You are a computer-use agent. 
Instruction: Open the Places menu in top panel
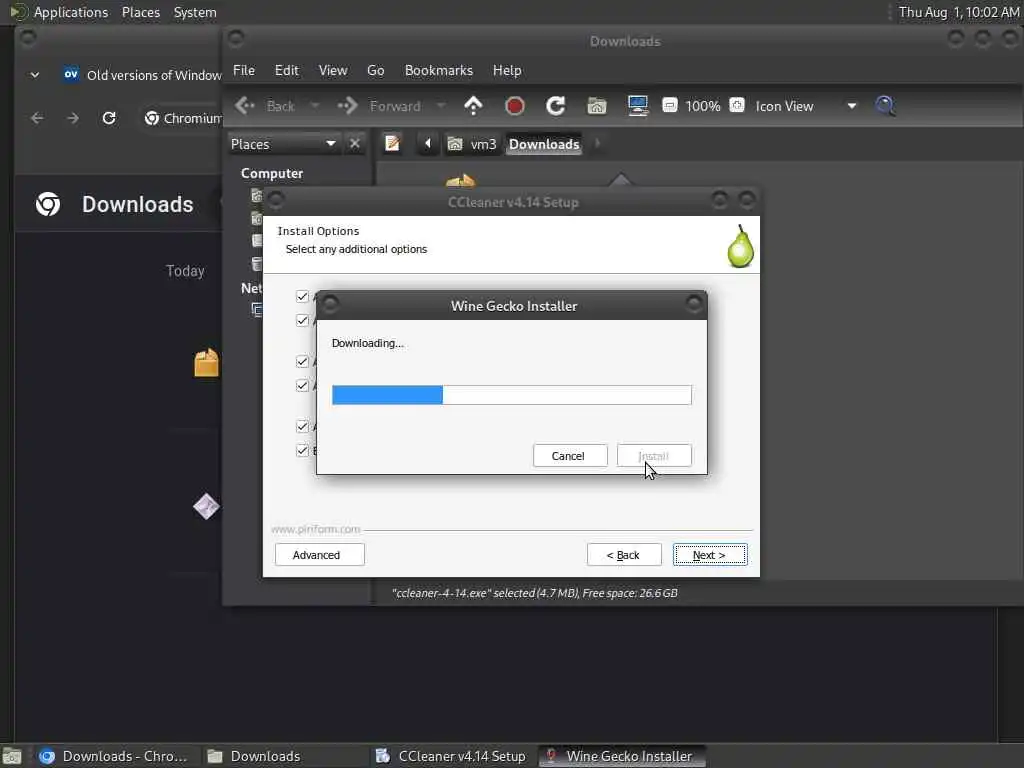click(141, 12)
